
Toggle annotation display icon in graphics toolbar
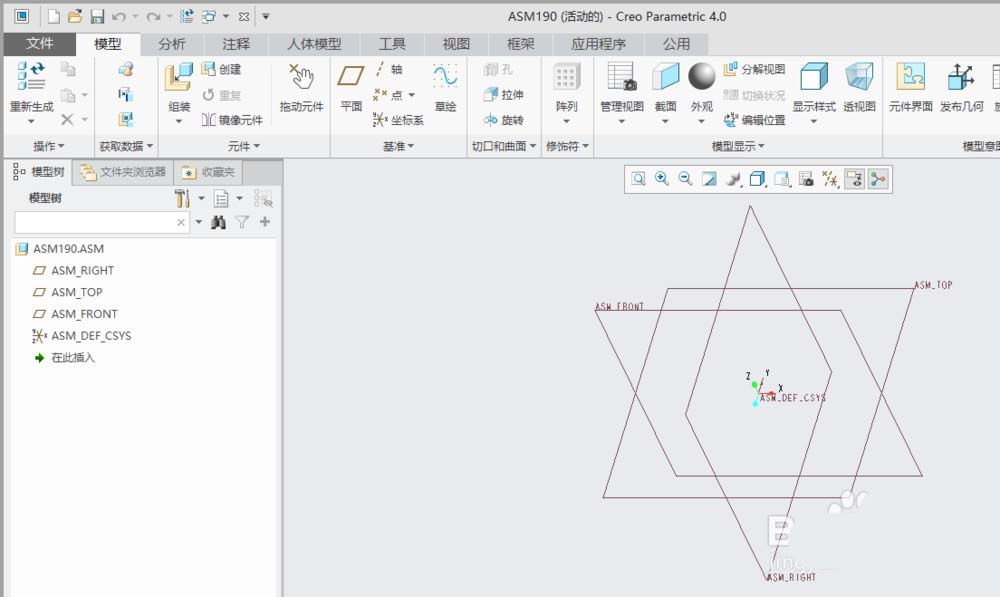tap(854, 179)
